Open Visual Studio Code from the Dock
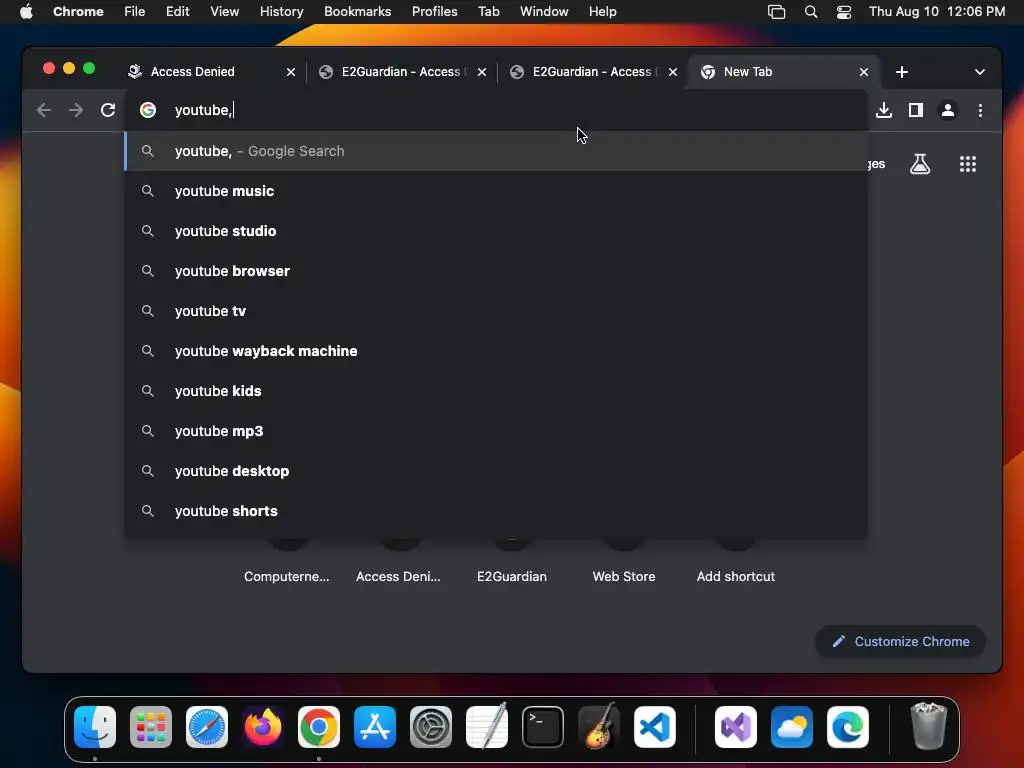This screenshot has height=768, width=1024. (x=654, y=727)
